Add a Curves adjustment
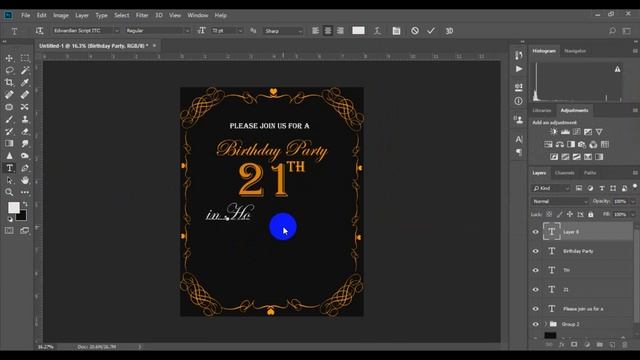 [576, 132]
